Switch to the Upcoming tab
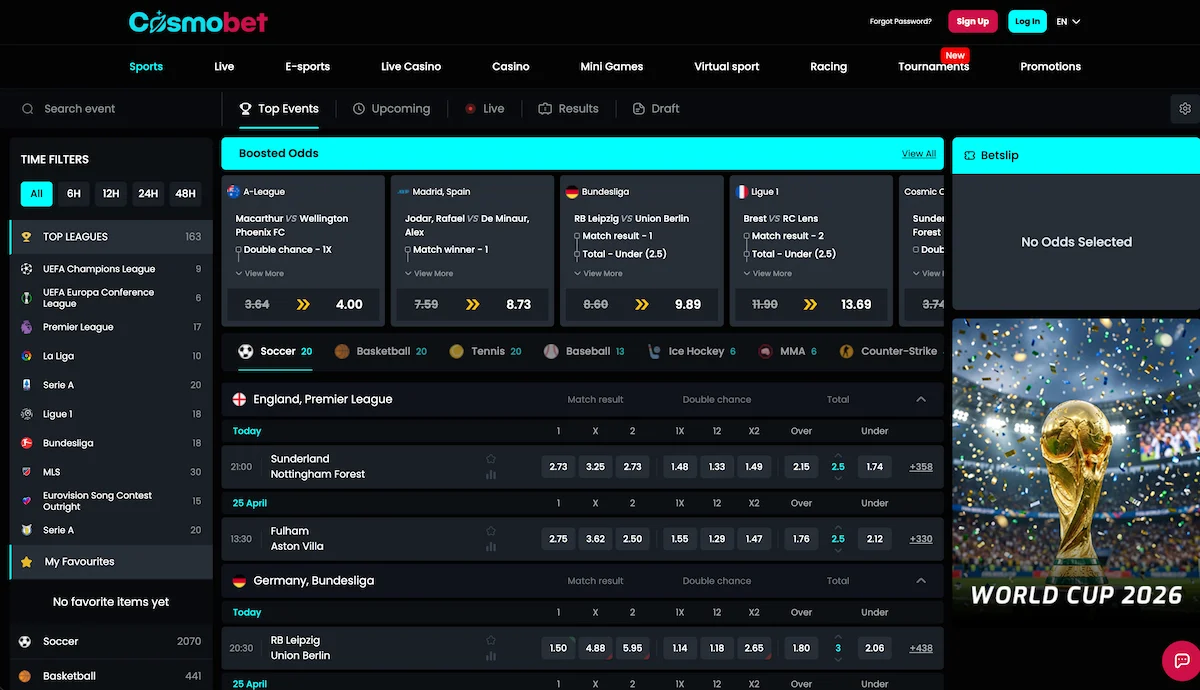The height and width of the screenshot is (690, 1200). 392,108
